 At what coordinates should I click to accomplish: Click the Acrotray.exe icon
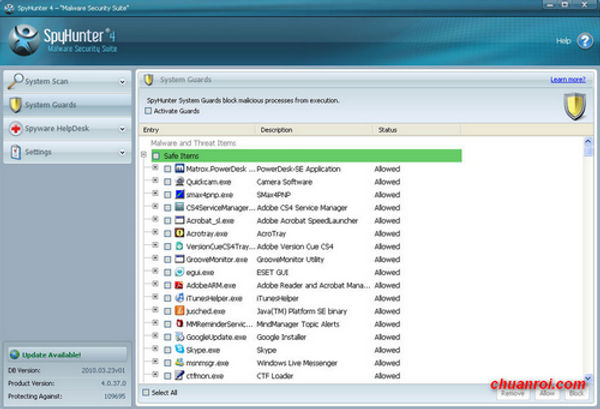coord(179,233)
